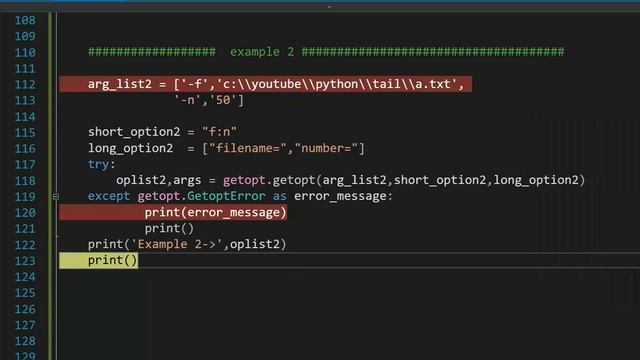Select line number 123 in the gutter

25,261
